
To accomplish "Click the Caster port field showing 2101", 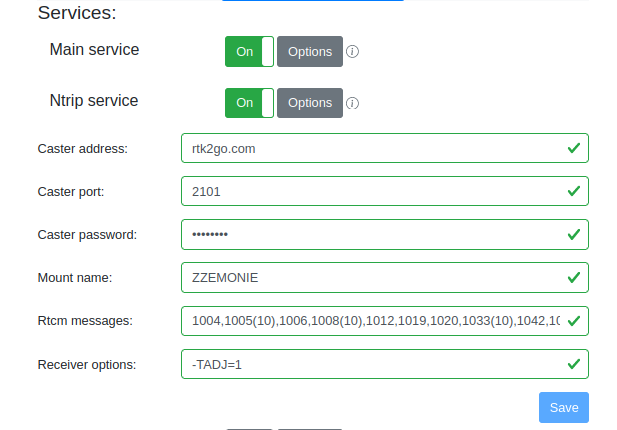I will click(385, 191).
